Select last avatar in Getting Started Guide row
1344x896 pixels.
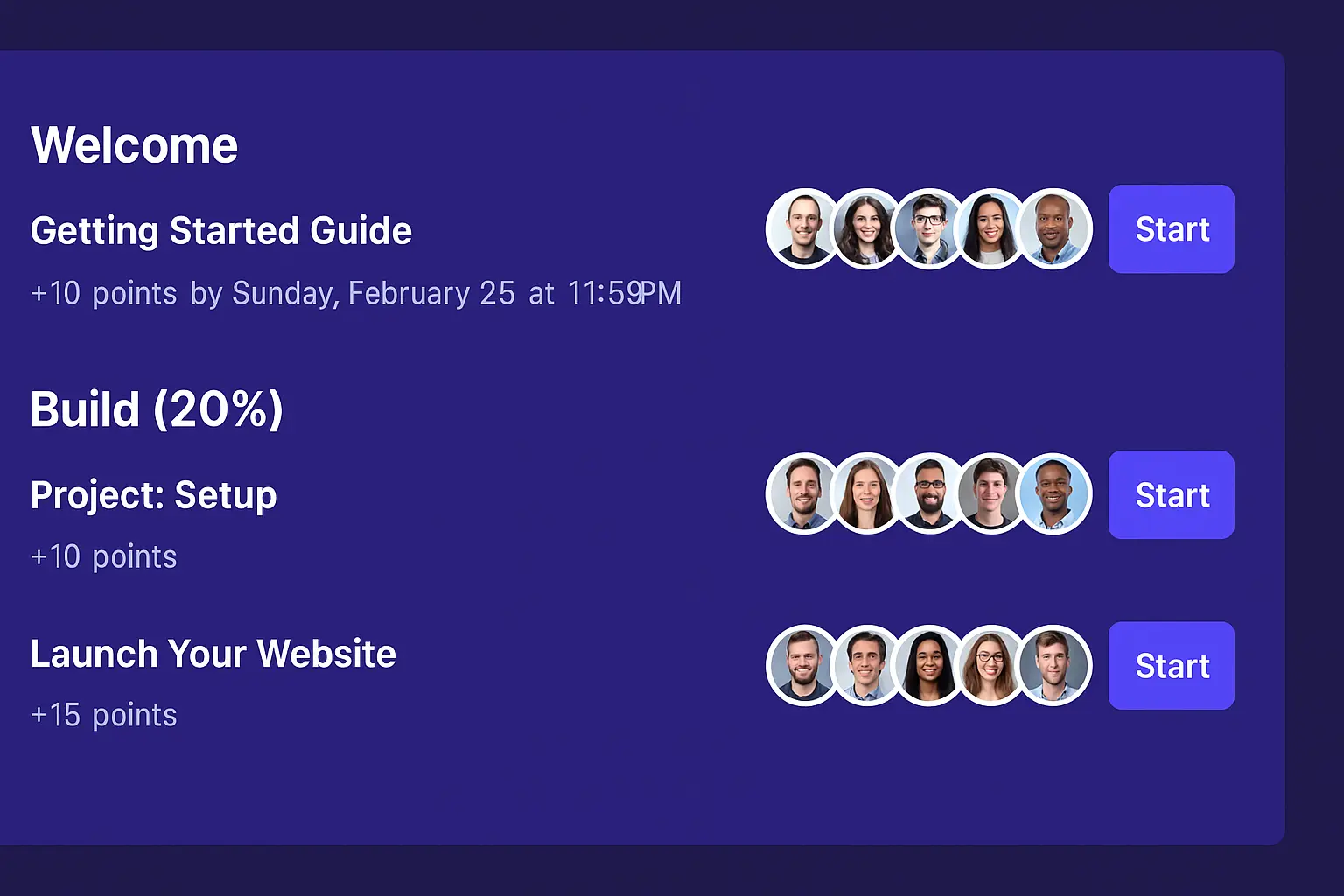(x=1053, y=229)
